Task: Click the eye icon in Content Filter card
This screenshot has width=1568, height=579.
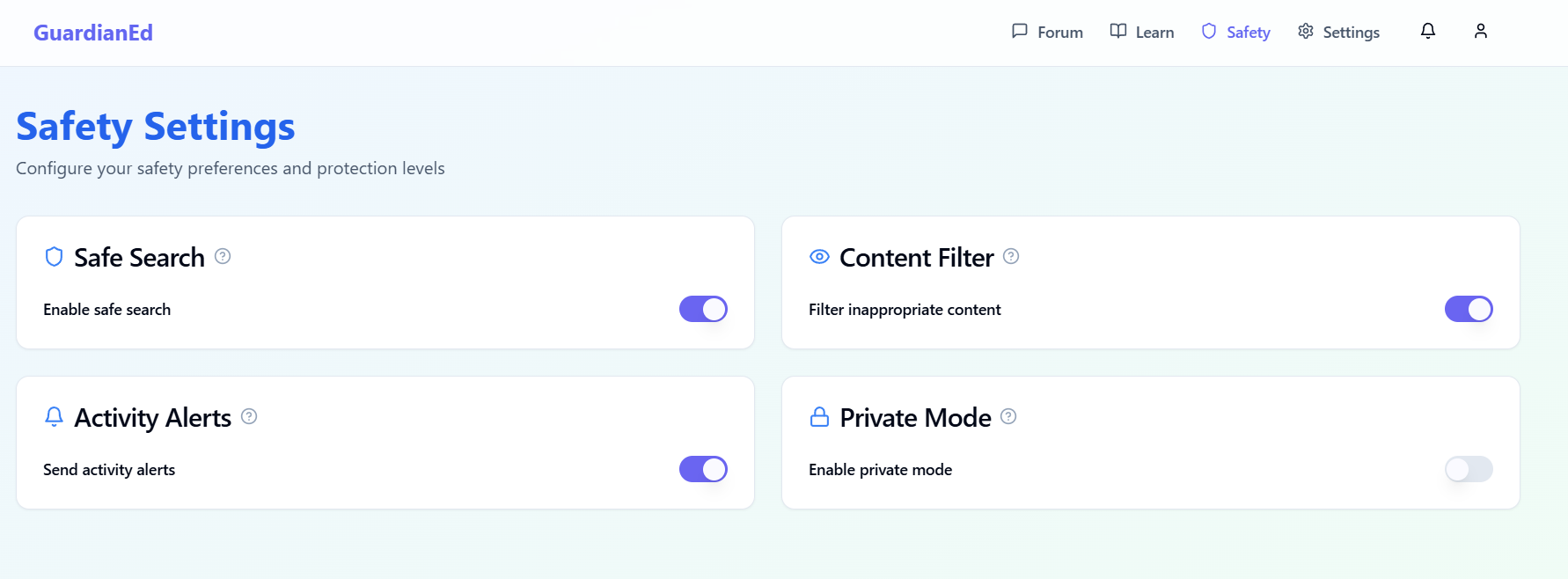Action: point(819,257)
